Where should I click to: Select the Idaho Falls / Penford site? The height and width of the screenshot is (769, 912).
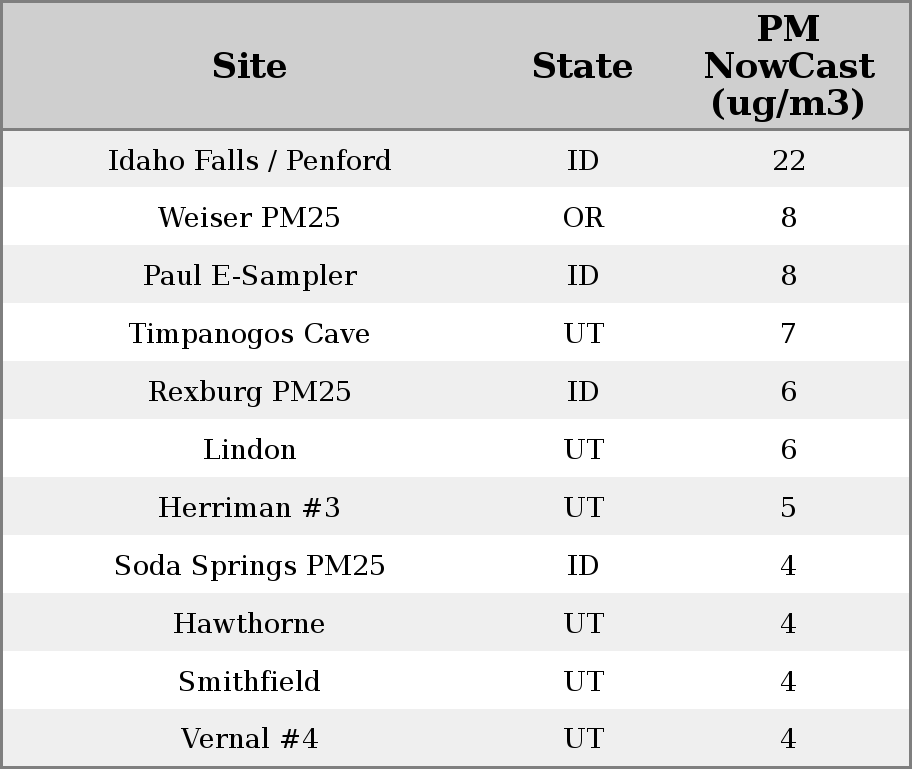(x=249, y=161)
